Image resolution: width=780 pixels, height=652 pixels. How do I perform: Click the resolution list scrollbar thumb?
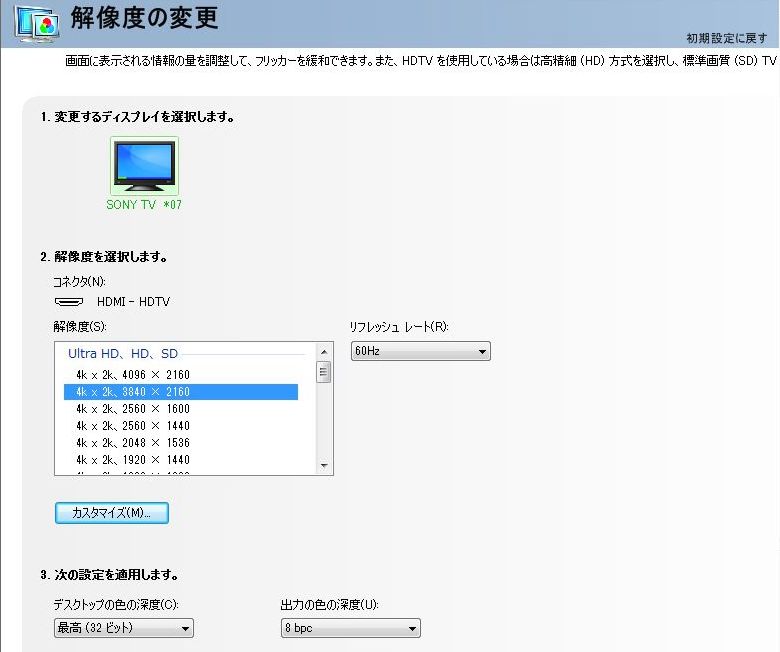(324, 372)
